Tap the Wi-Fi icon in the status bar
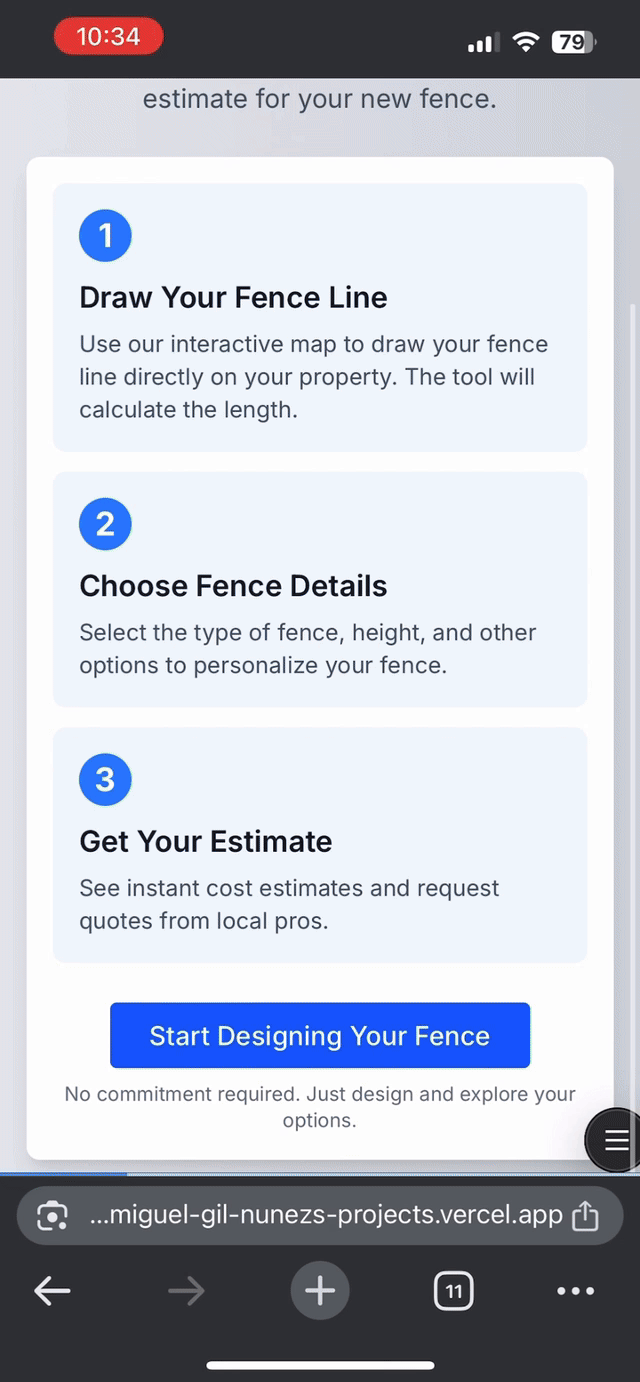 pos(525,42)
